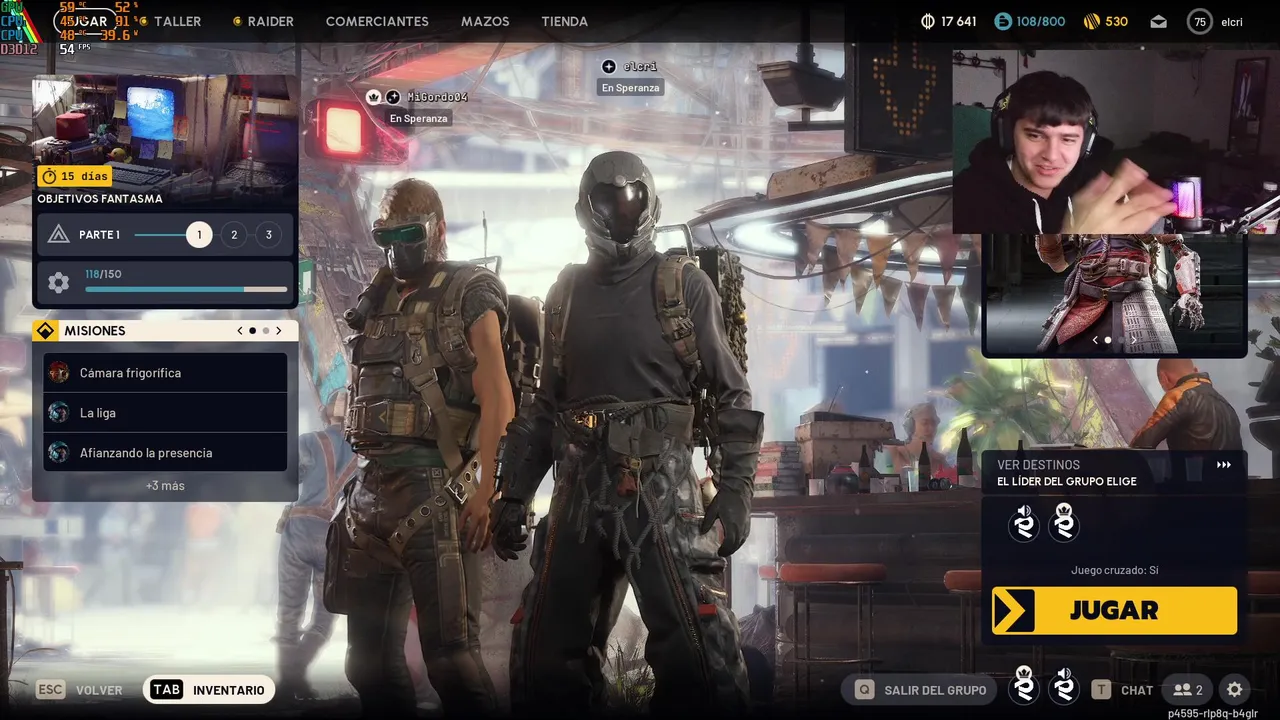The width and height of the screenshot is (1280, 720).
Task: Click right voice icon in destinations panel
Action: [1064, 523]
